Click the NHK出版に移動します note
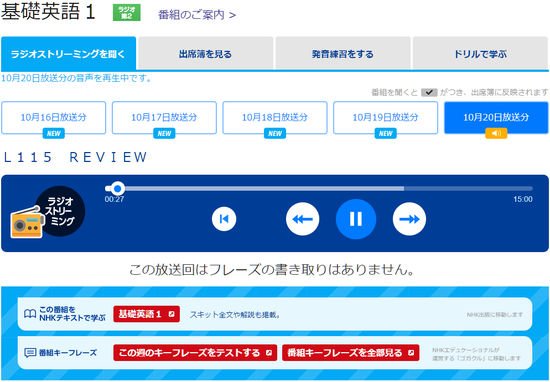This screenshot has height=382, width=550. (x=495, y=315)
